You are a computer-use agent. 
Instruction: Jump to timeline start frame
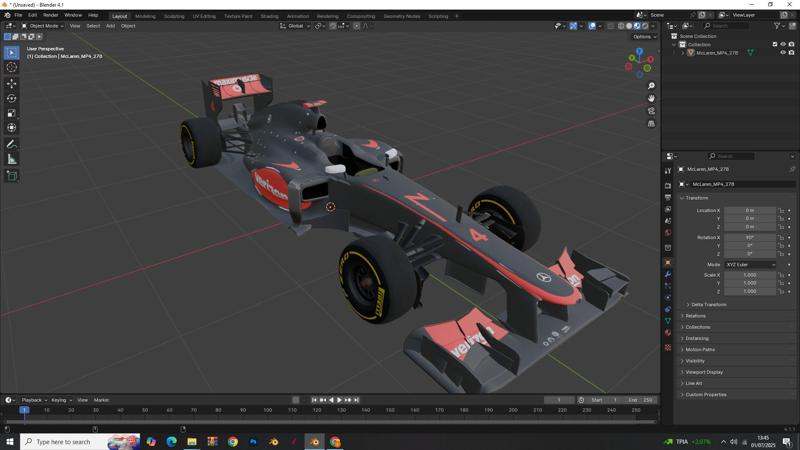[314, 400]
